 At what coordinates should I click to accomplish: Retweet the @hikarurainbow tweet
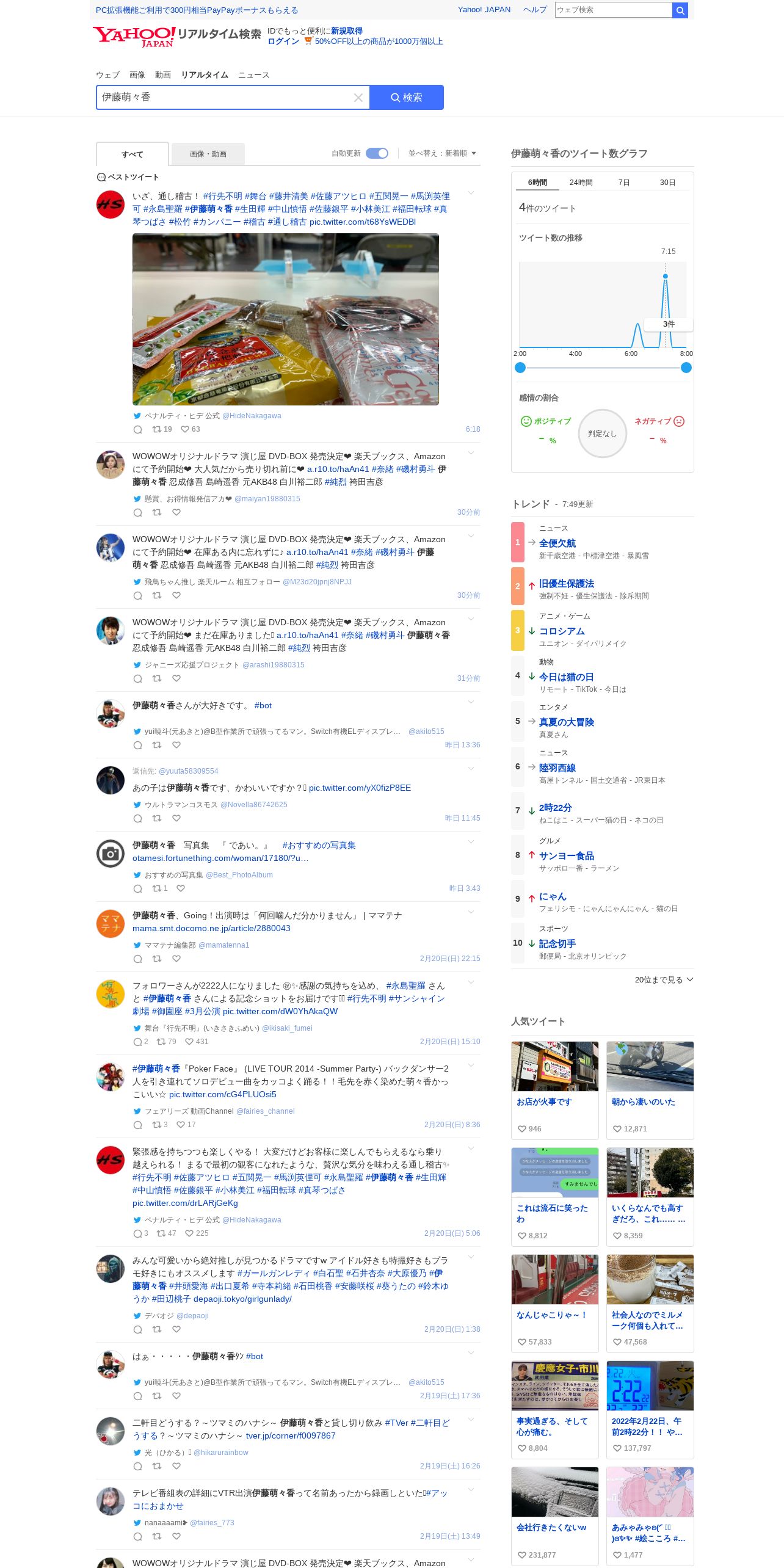pos(157,1466)
